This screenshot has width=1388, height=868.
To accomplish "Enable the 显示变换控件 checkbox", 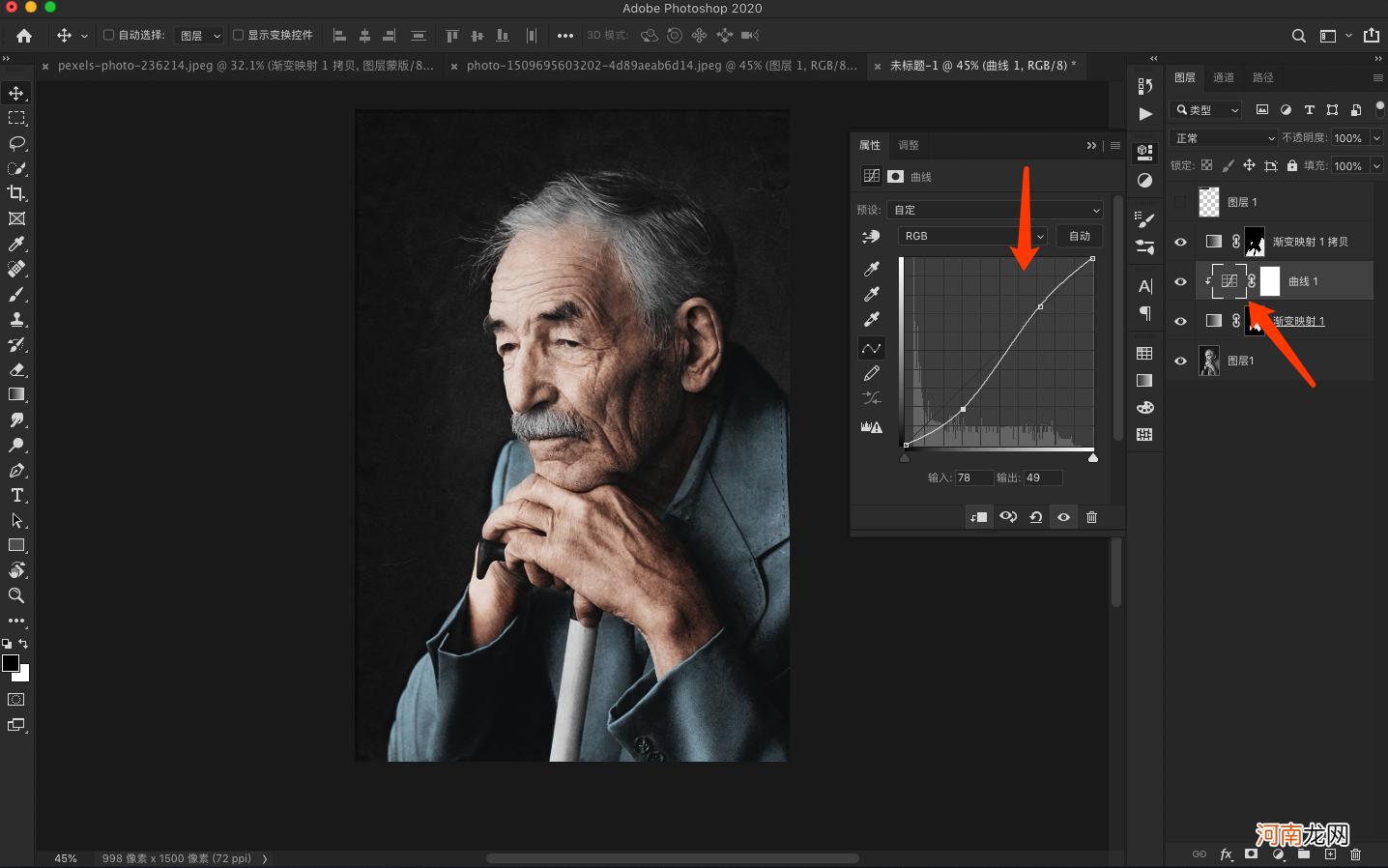I will [x=238, y=35].
